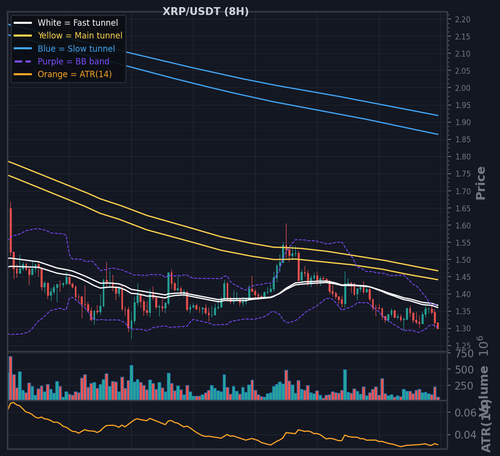This screenshot has height=456, width=500.
Task: Click the XRP/USDT (8H) chart title
Action: click(205, 11)
